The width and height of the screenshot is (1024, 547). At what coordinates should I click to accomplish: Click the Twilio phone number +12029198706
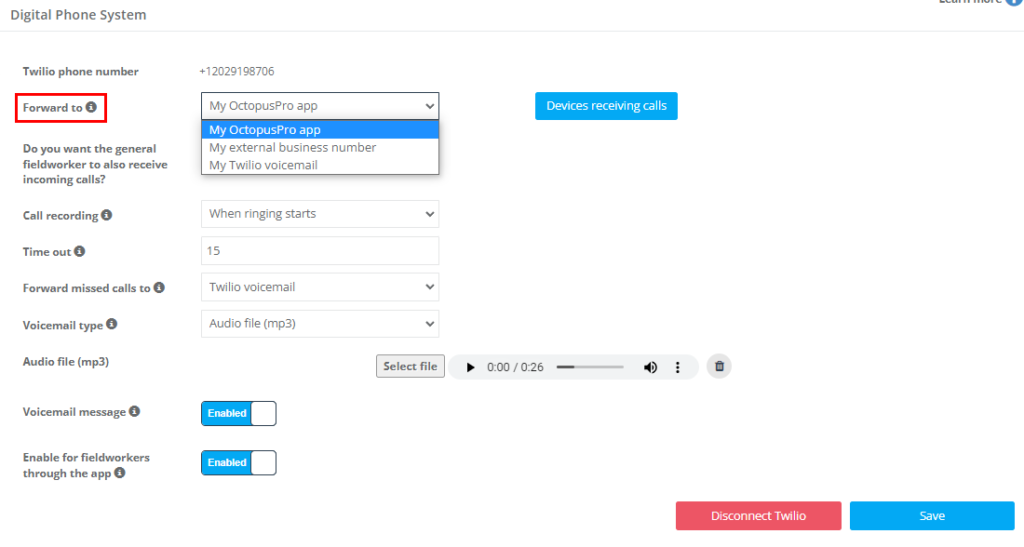click(237, 71)
